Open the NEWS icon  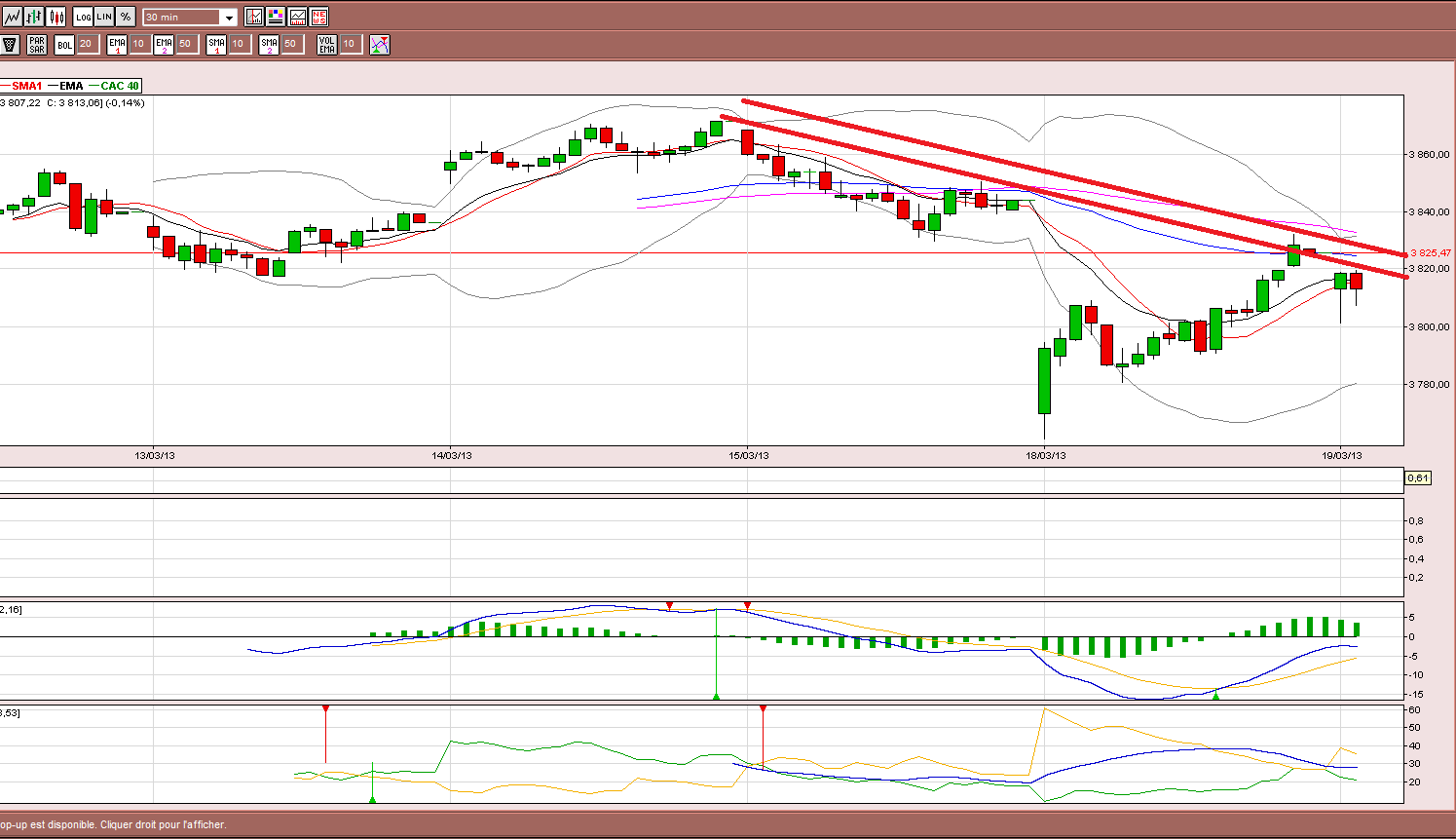[x=318, y=17]
